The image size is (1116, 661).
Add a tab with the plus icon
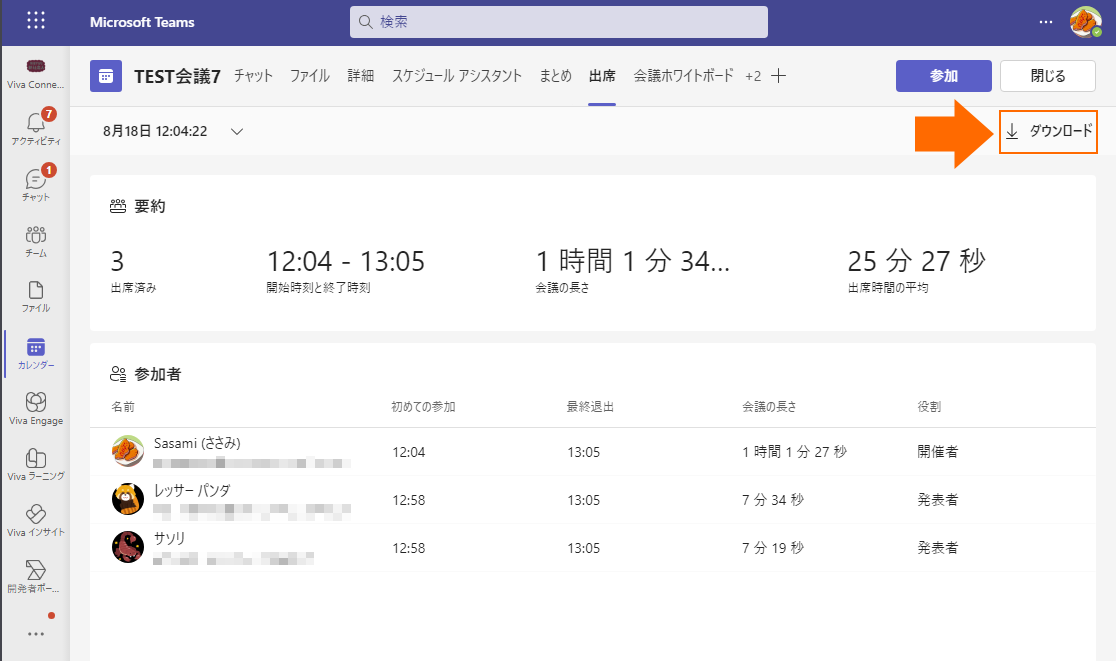point(779,76)
